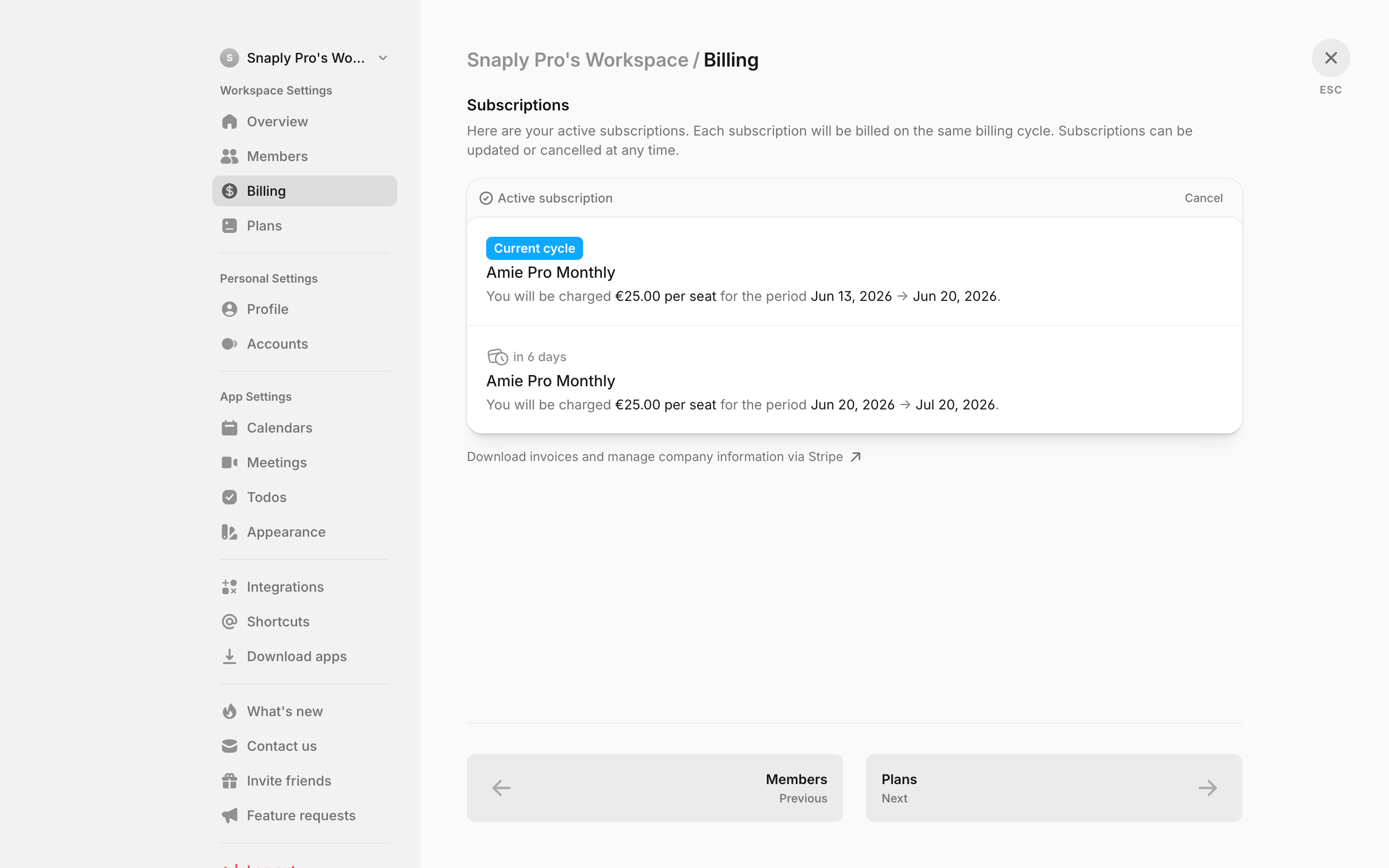
Task: View Shortcuts settings
Action: click(304, 622)
